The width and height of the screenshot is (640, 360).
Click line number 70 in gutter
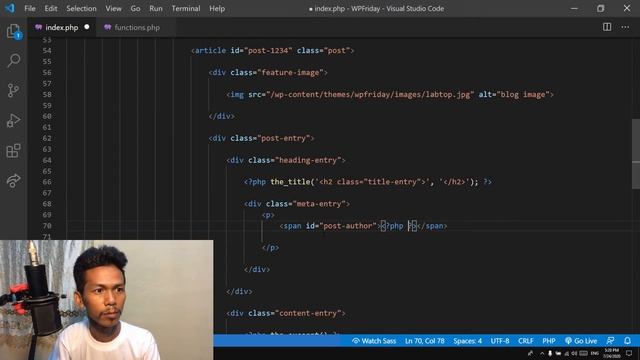click(47, 226)
